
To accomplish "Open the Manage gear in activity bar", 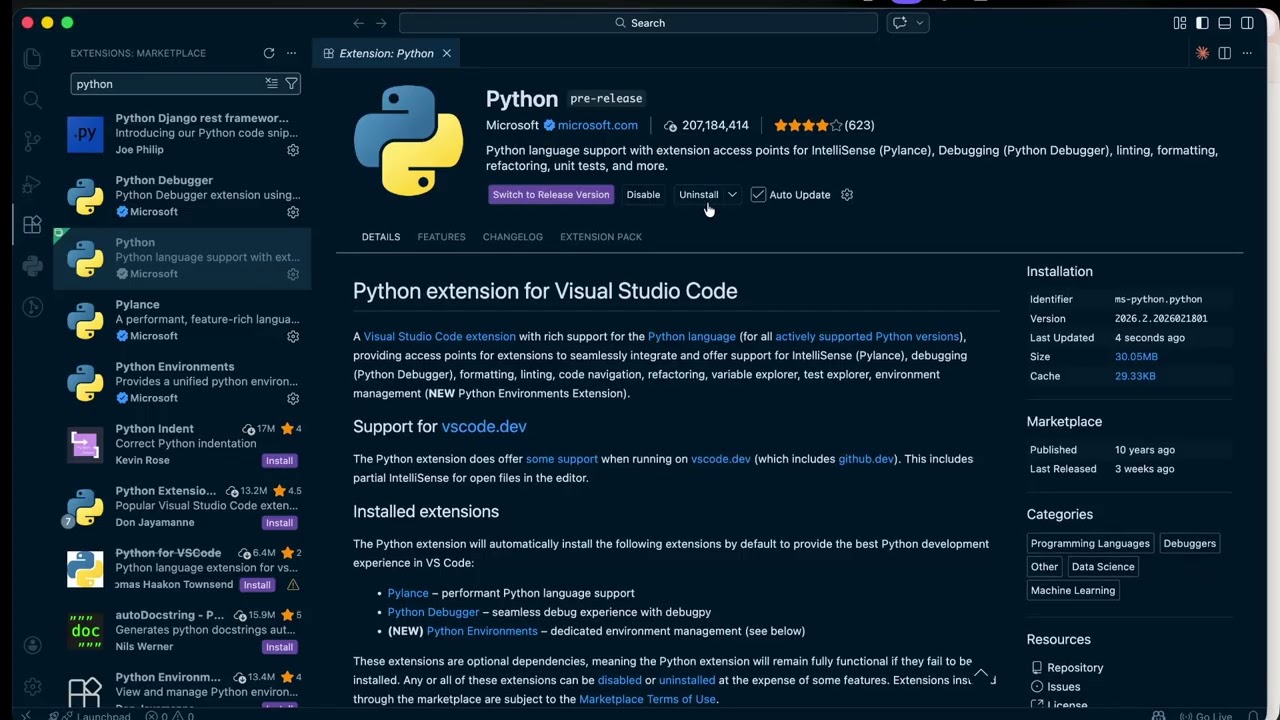I will (32, 687).
